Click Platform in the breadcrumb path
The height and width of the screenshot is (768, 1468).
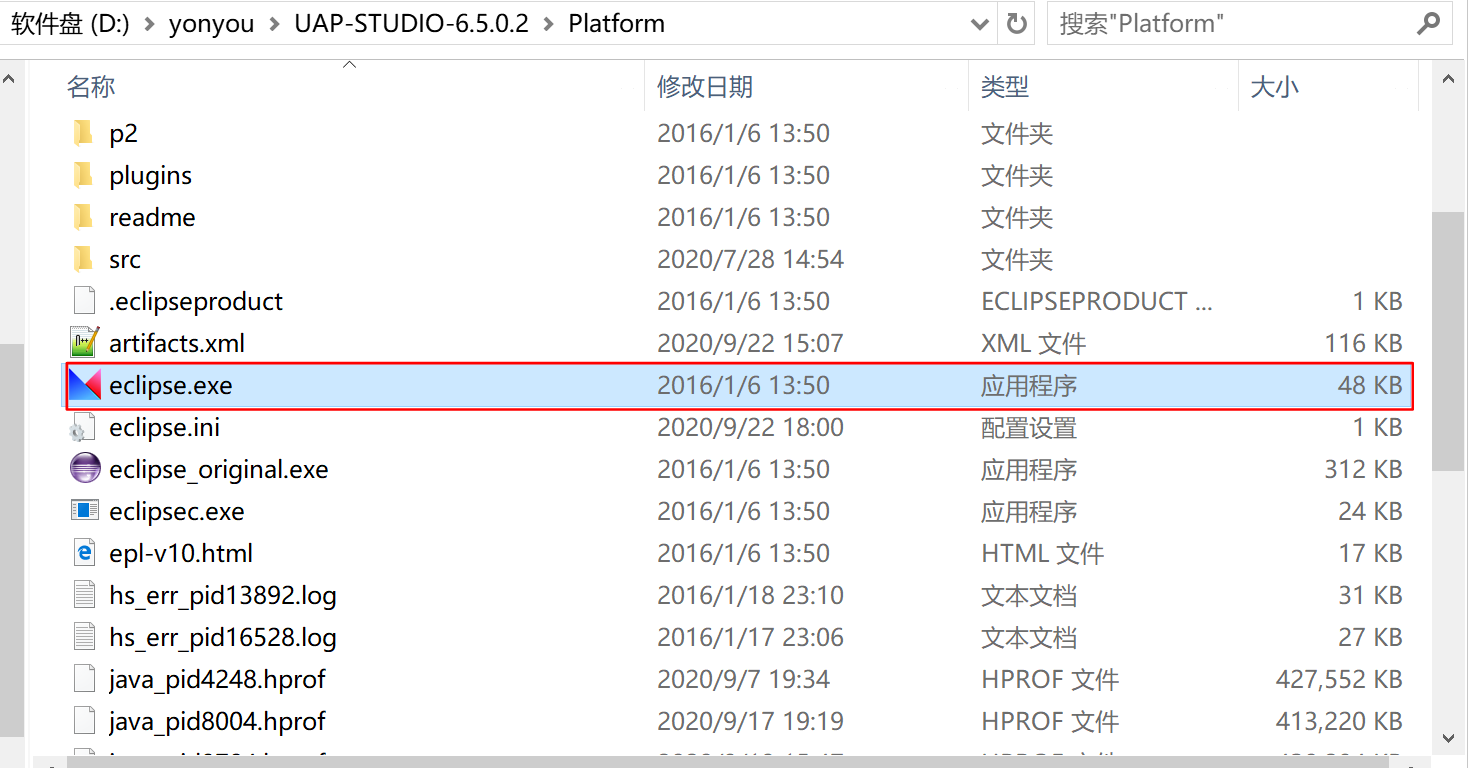616,24
